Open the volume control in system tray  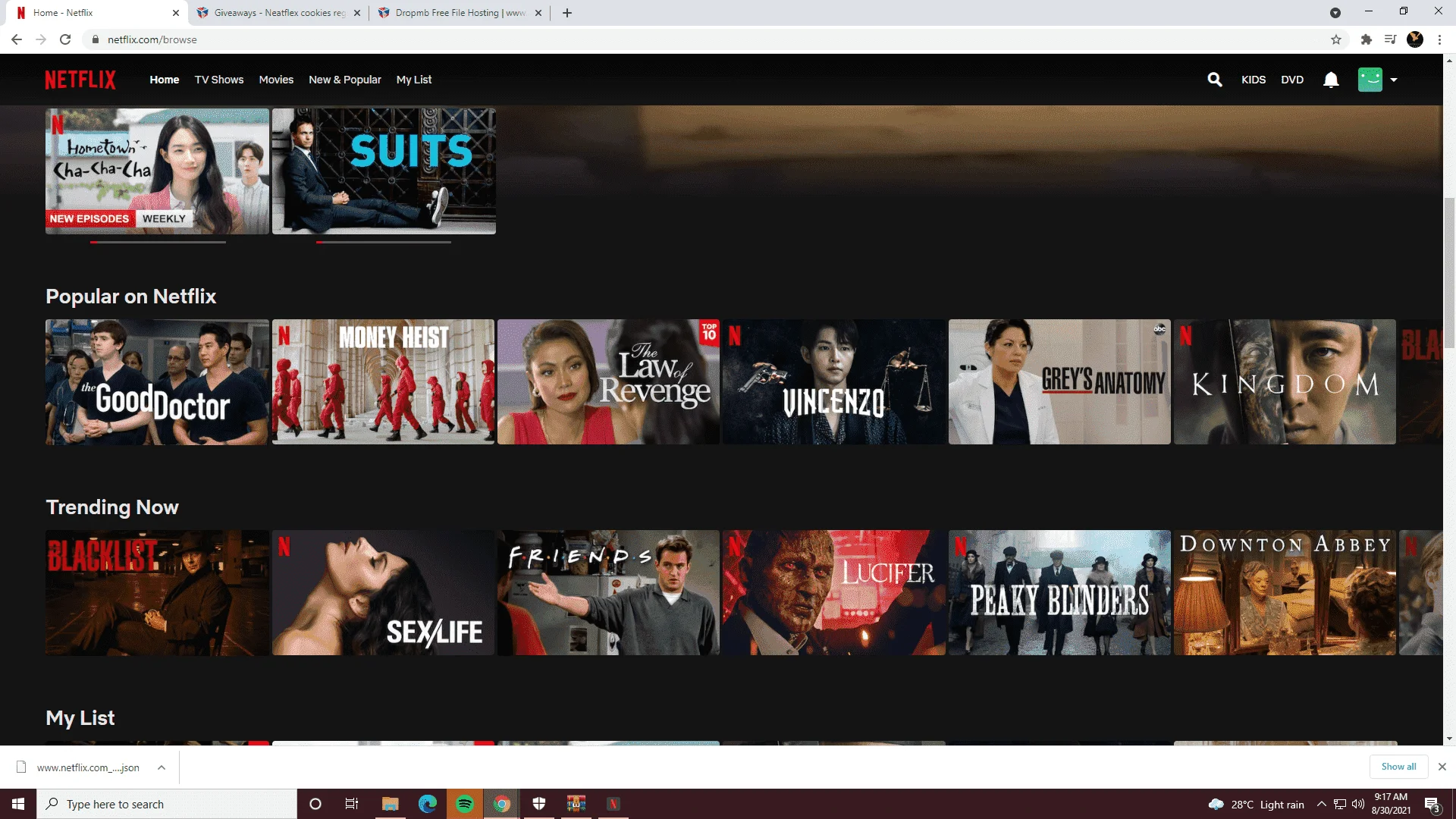tap(1358, 804)
